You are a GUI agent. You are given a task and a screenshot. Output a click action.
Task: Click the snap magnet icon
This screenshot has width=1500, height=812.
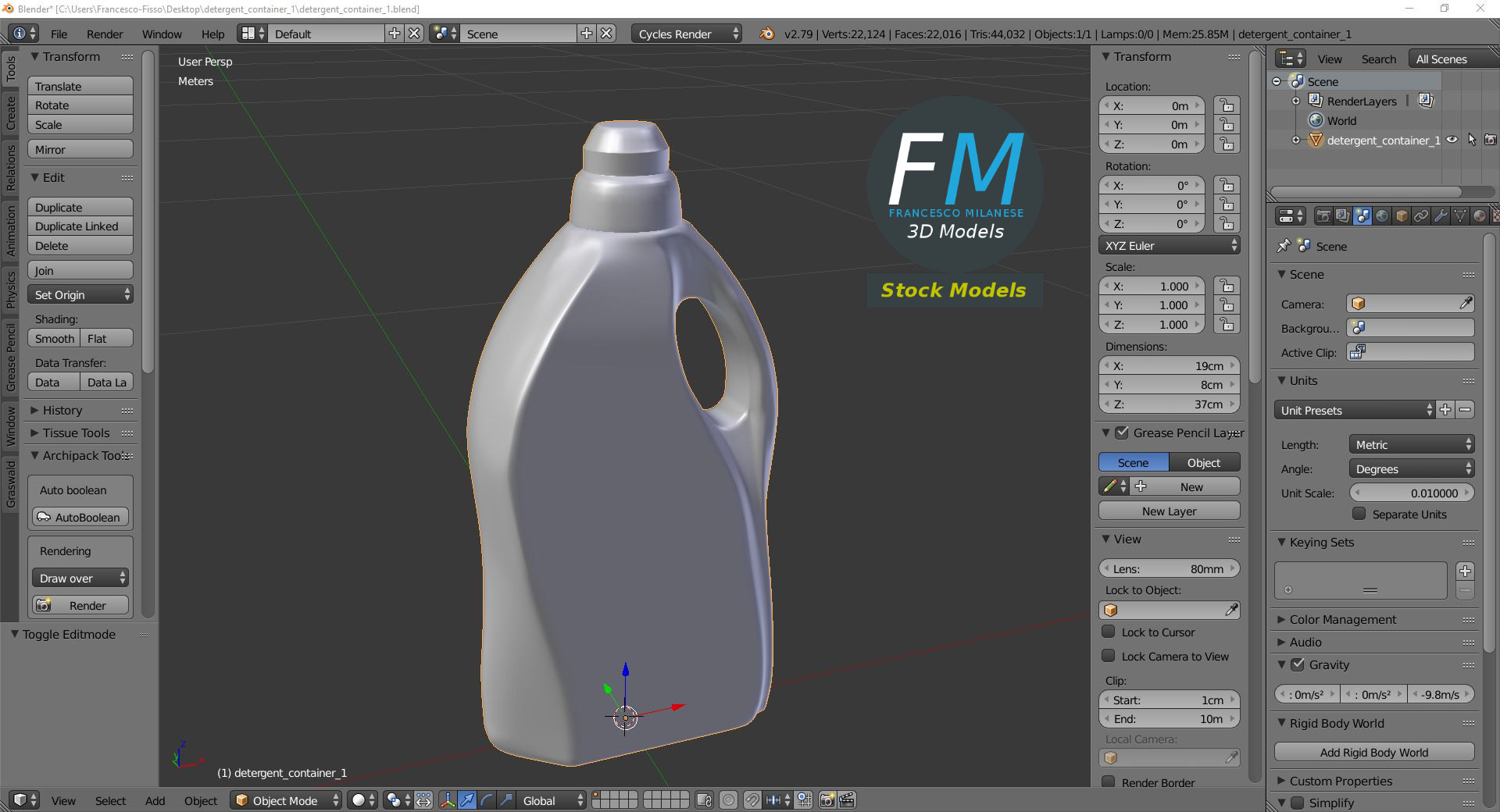point(752,800)
